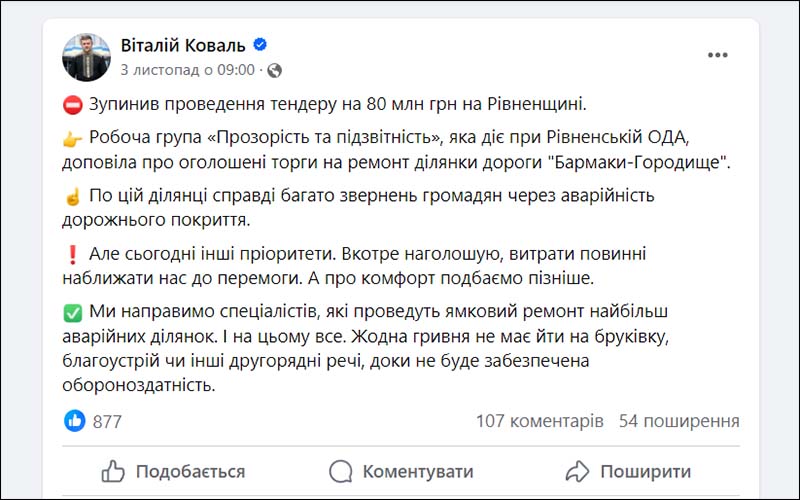Click the globe public audience icon
This screenshot has height=500, width=800.
pos(274,70)
